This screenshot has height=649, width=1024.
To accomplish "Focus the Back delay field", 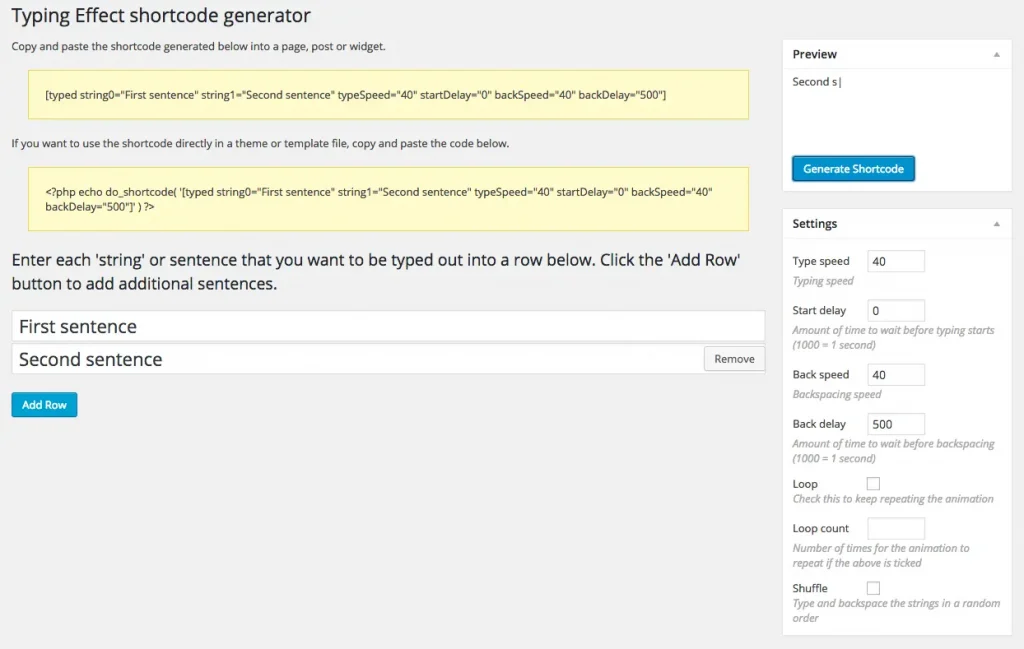I will click(896, 424).
